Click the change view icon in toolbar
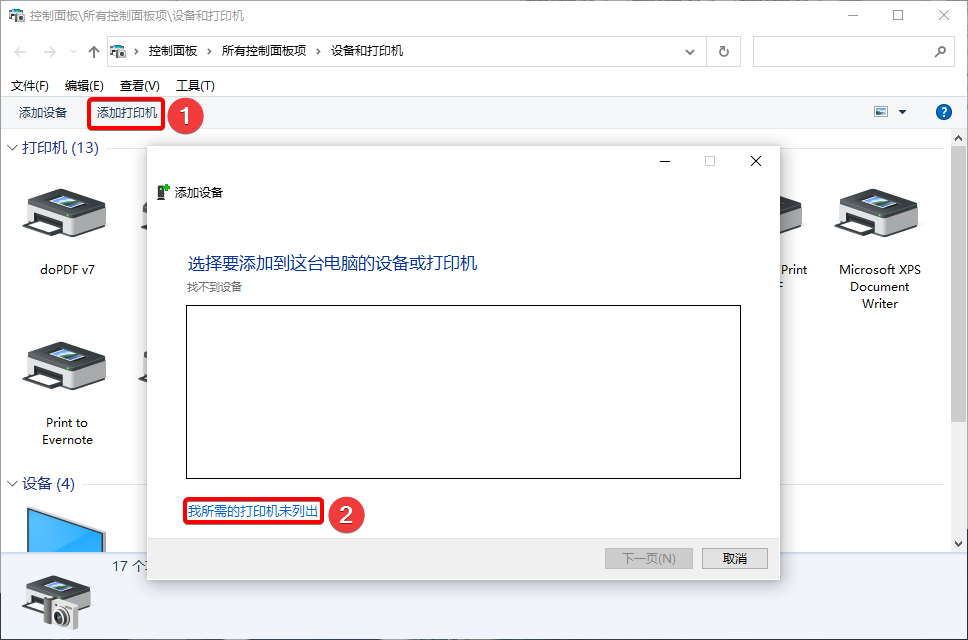 point(881,112)
